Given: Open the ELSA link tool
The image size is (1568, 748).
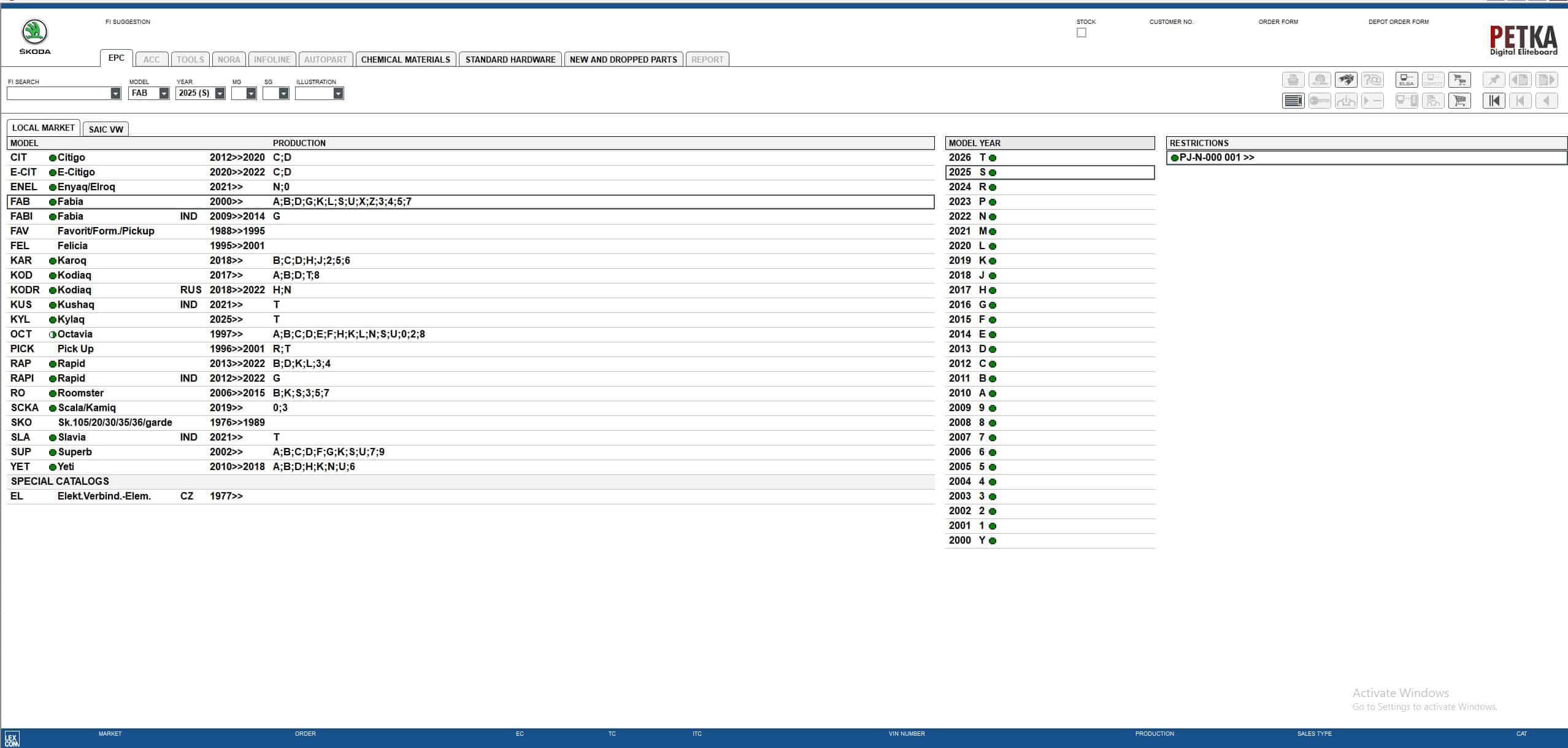Looking at the screenshot, I should [x=1407, y=80].
